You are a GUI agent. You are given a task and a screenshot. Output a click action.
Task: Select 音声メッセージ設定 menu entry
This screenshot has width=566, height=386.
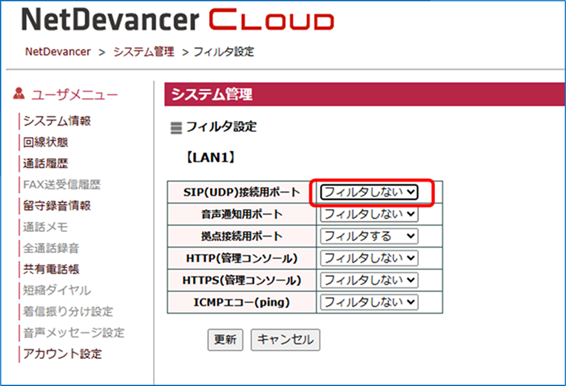click(74, 333)
